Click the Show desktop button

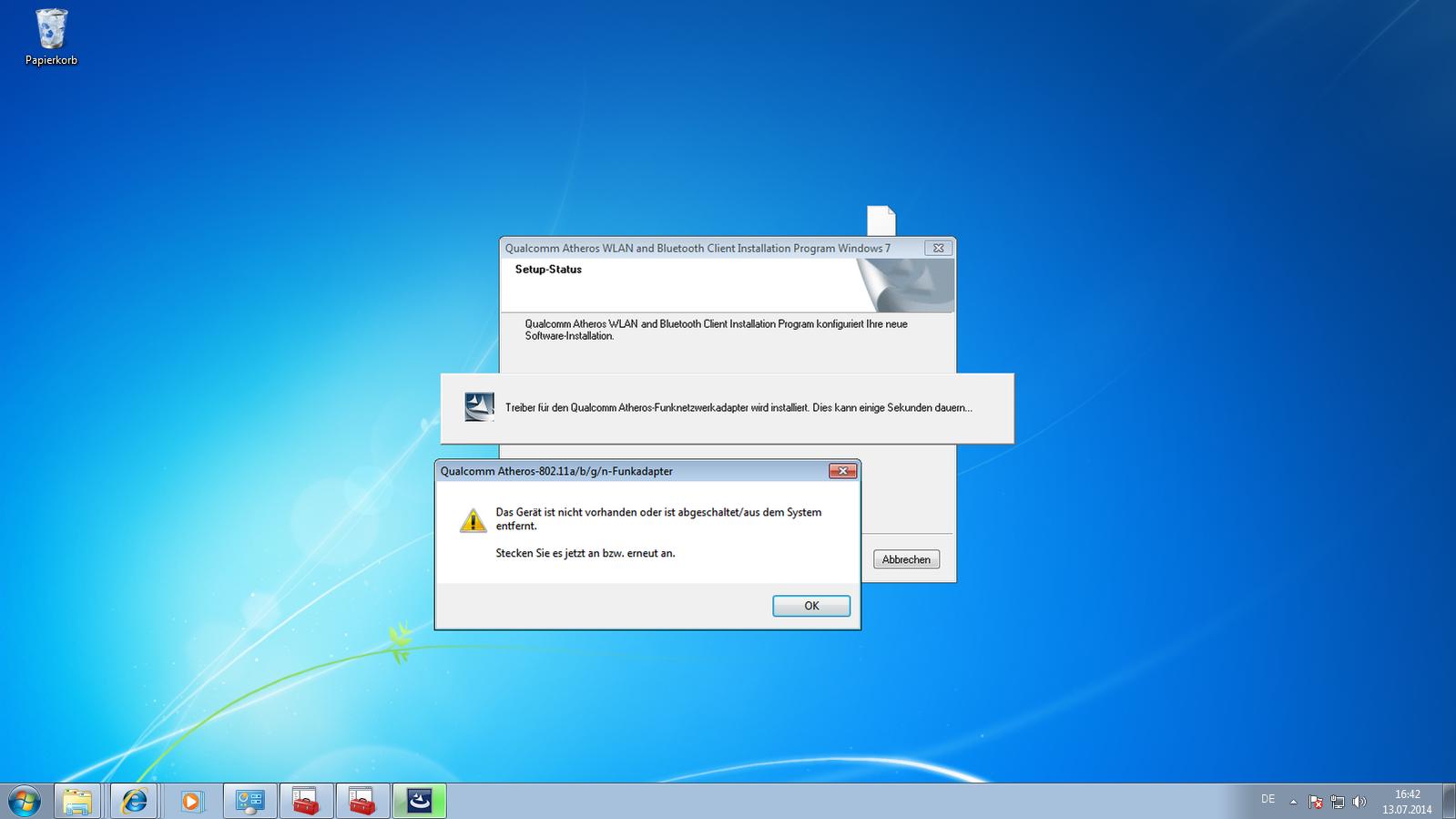tap(1449, 802)
